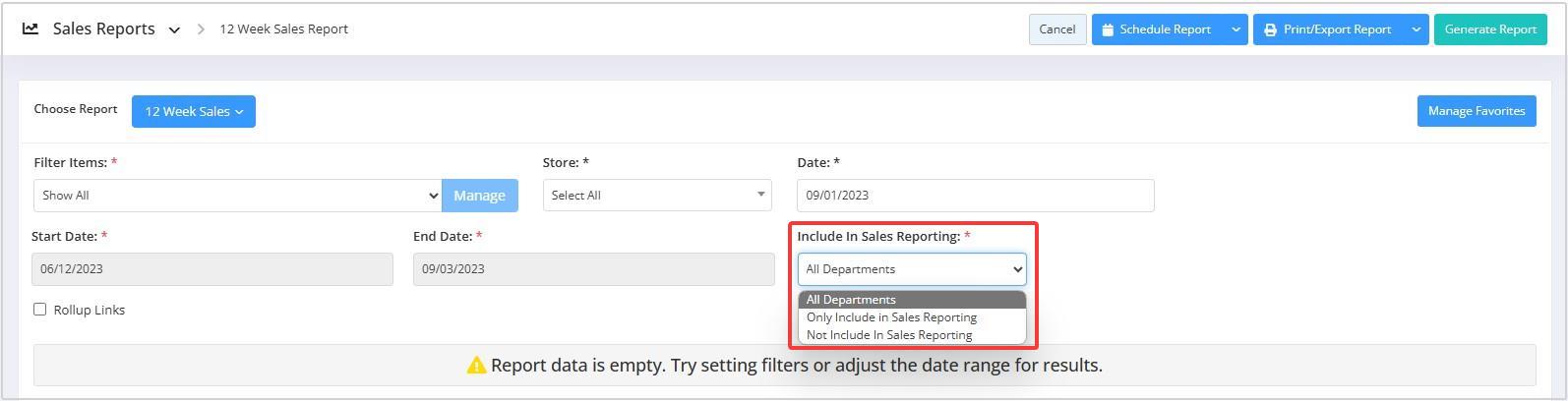
Task: Click the Generate Report button
Action: pos(1490,29)
